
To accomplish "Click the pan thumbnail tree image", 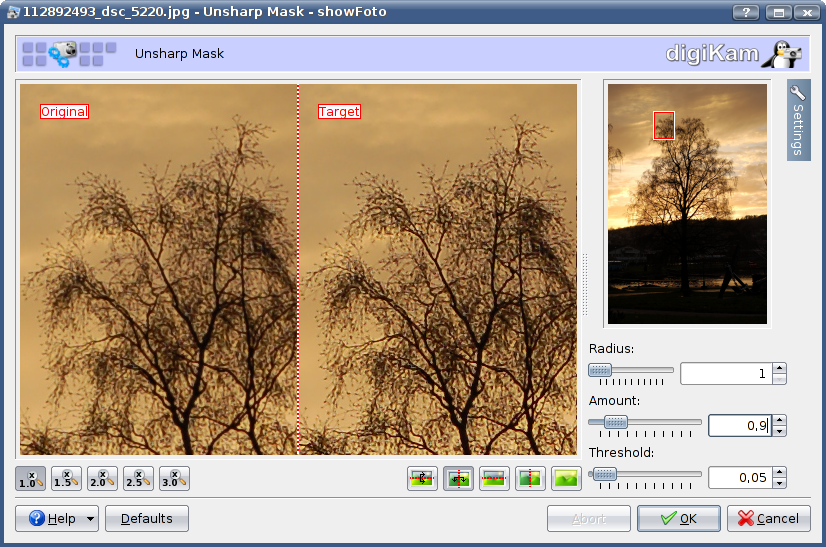I will pos(687,204).
